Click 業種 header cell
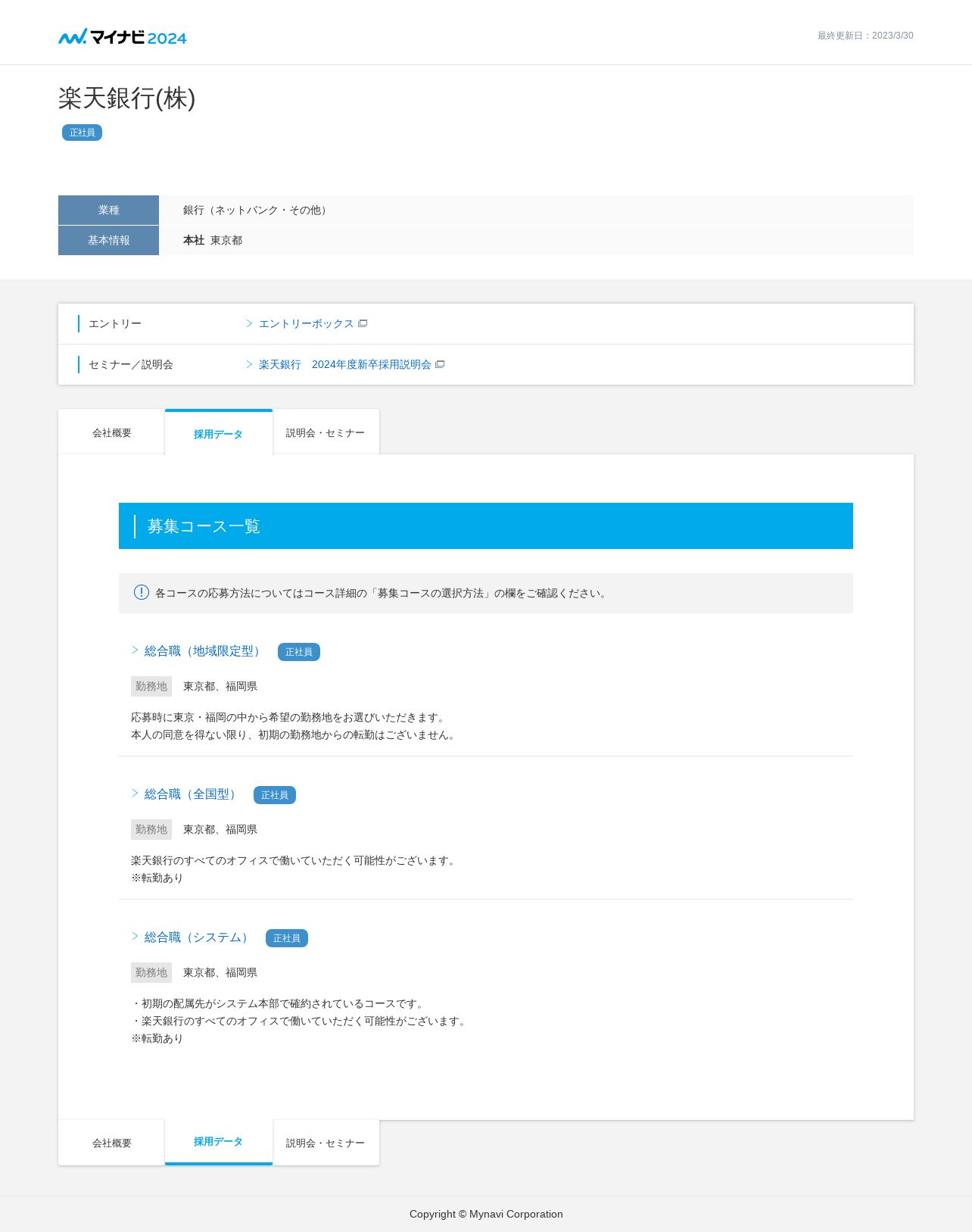The height and width of the screenshot is (1232, 972). [x=108, y=210]
